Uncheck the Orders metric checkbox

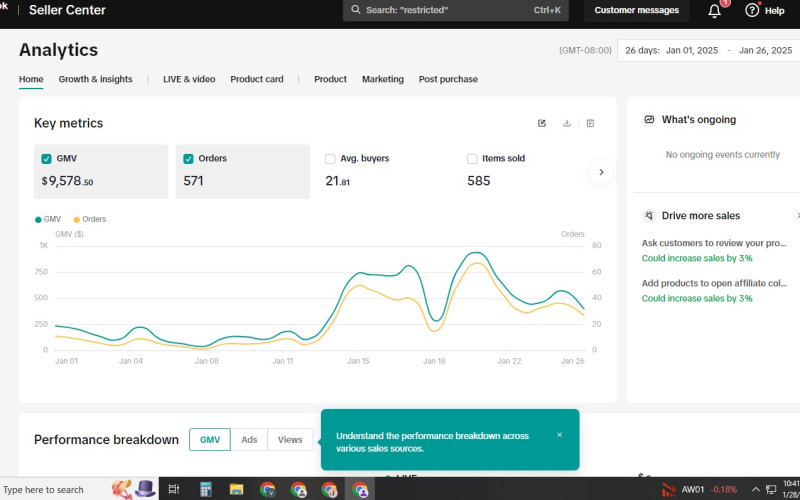click(189, 158)
